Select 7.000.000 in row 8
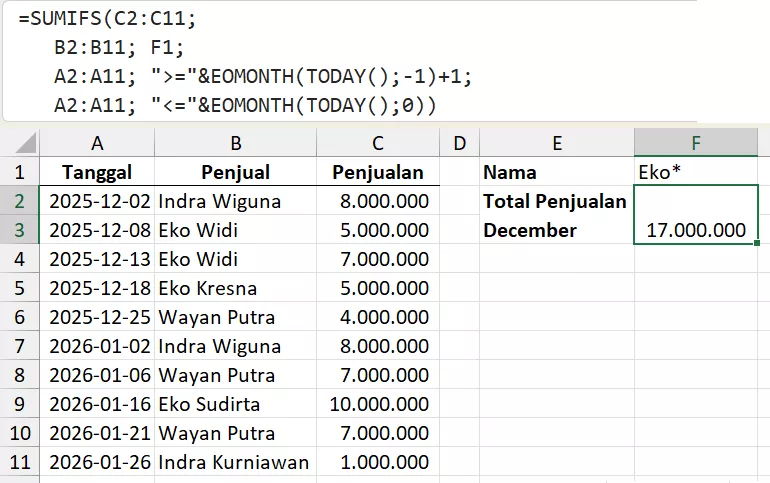Viewport: 770px width, 483px height. [378, 375]
